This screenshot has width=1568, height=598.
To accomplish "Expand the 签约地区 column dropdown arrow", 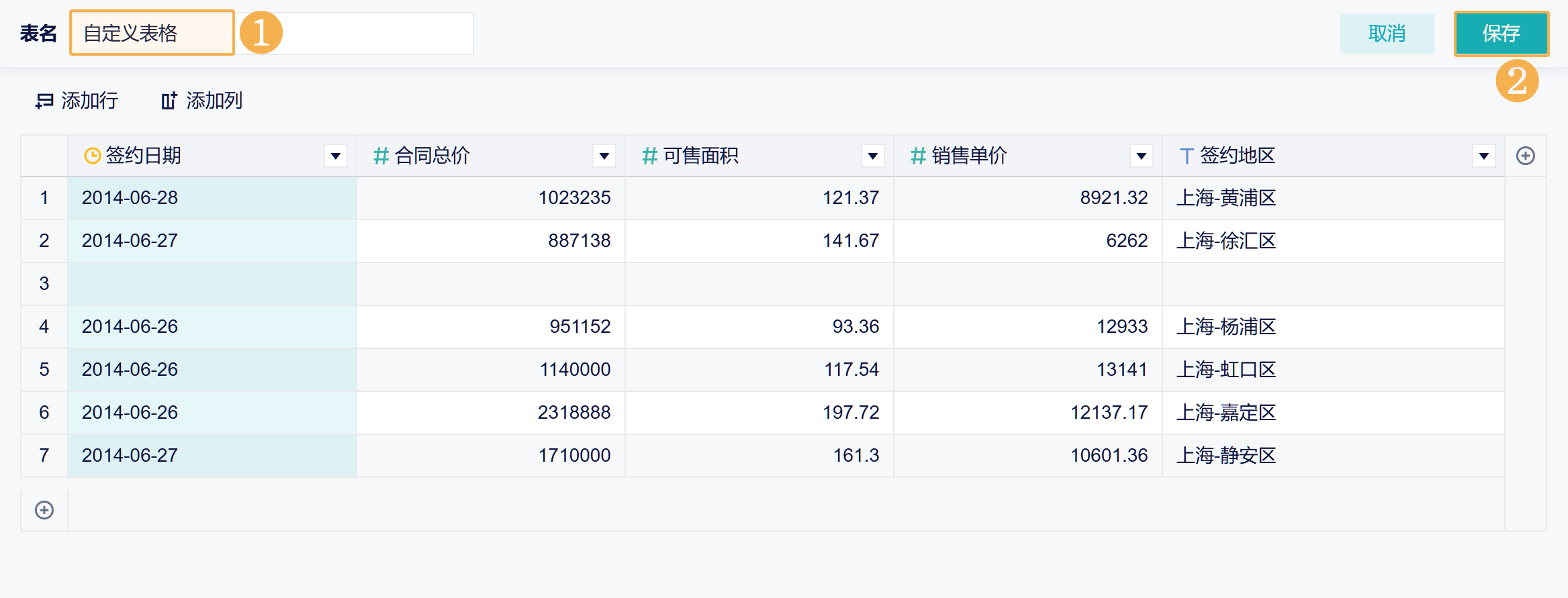I will coord(1483,156).
